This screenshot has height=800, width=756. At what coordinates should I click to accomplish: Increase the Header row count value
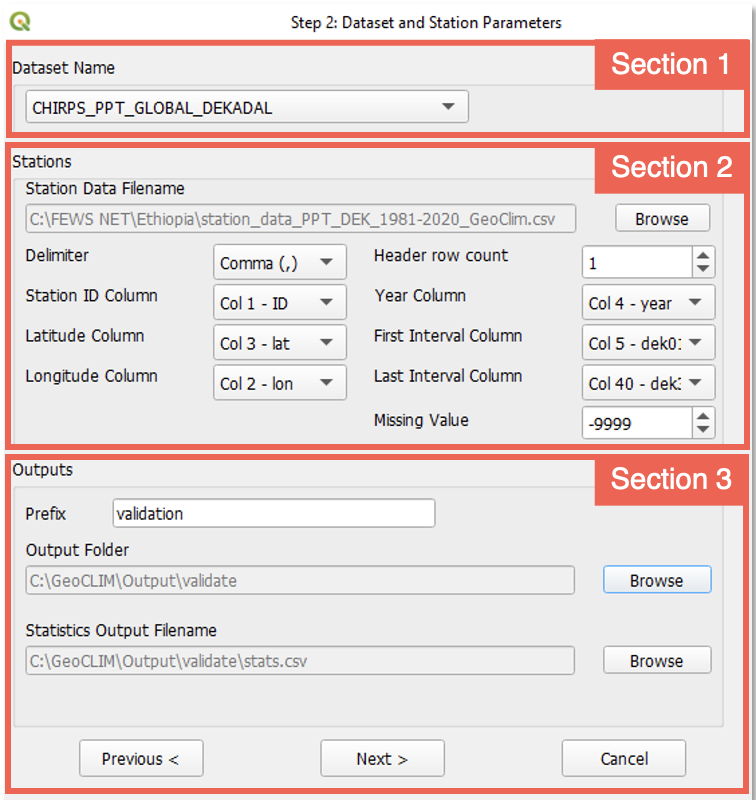[x=703, y=256]
